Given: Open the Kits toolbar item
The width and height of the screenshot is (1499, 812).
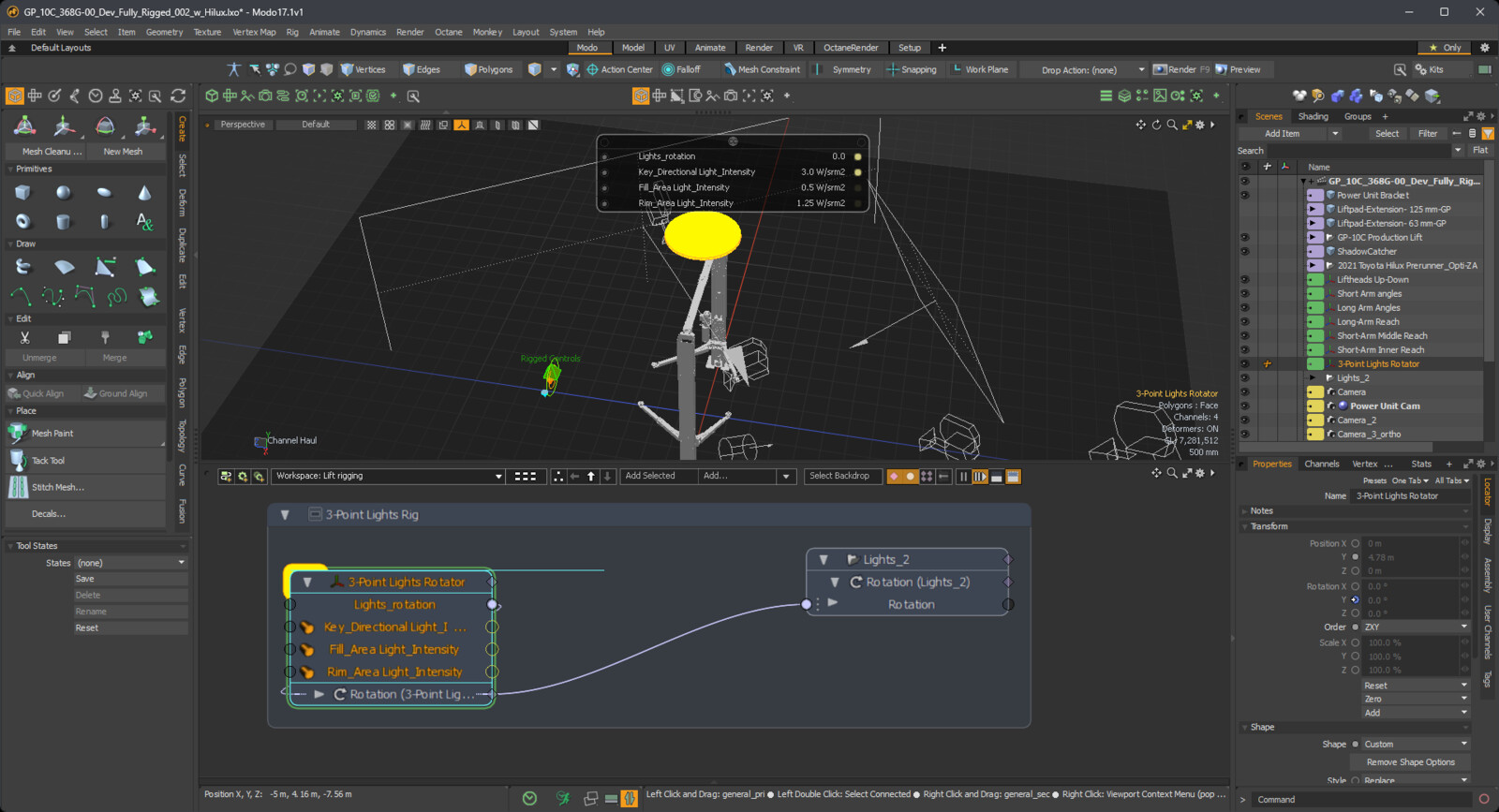Looking at the screenshot, I should point(1430,69).
